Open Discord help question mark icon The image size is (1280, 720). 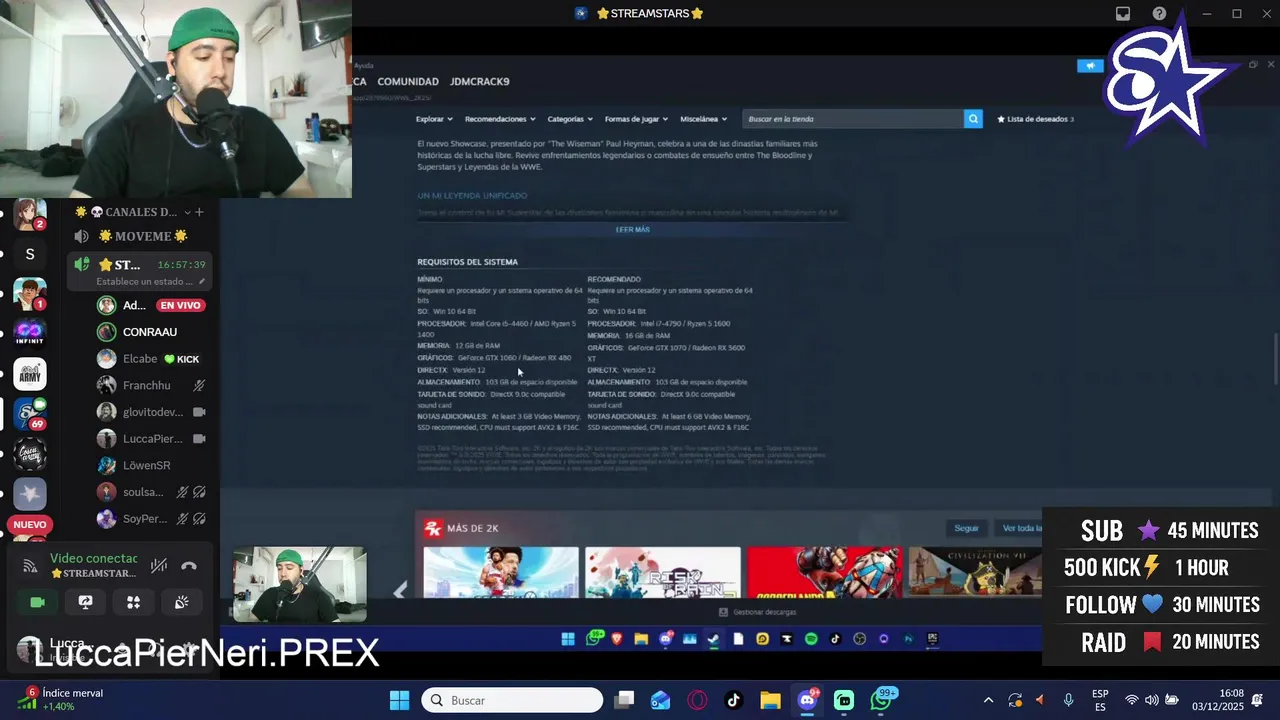(x=1159, y=14)
